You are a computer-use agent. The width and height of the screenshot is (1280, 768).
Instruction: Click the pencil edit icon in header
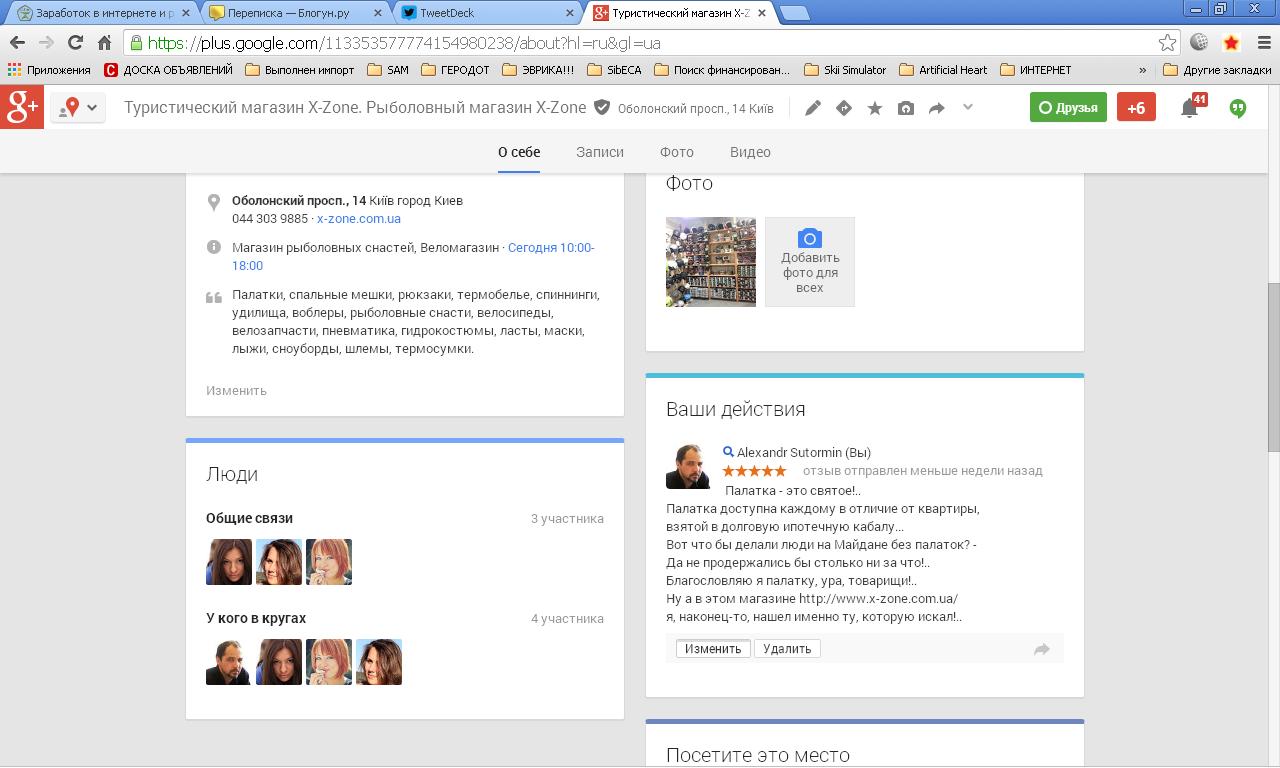coord(813,108)
